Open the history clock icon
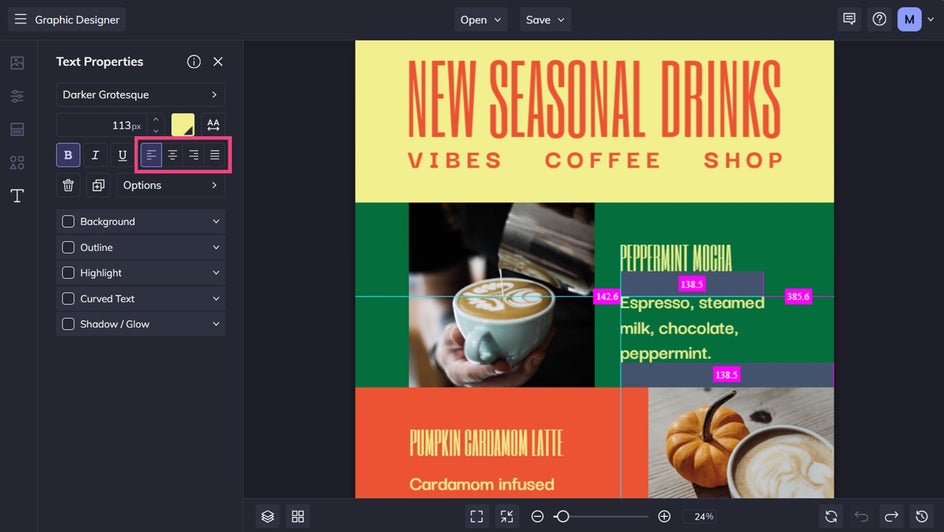Viewport: 944px width, 532px height. [x=921, y=516]
